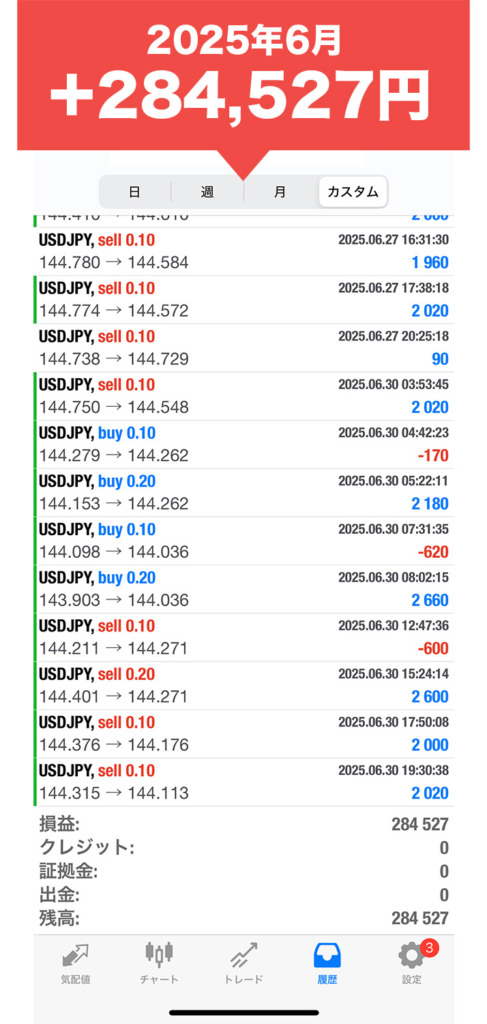The image size is (487, 1024).
Task: Open the sell trade with loss -600
Action: tap(243, 638)
